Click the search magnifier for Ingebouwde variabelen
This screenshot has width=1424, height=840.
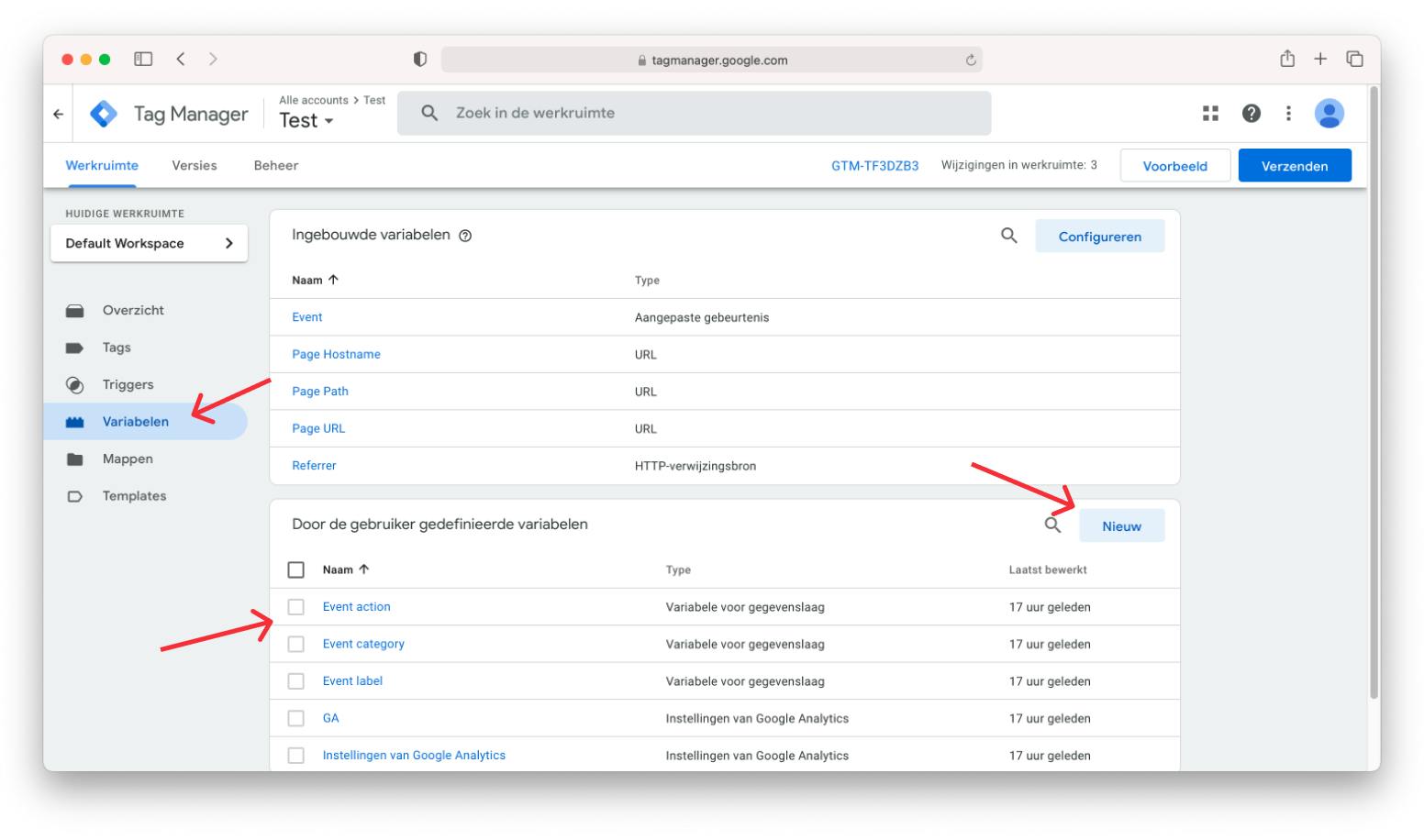pyautogui.click(x=1009, y=236)
